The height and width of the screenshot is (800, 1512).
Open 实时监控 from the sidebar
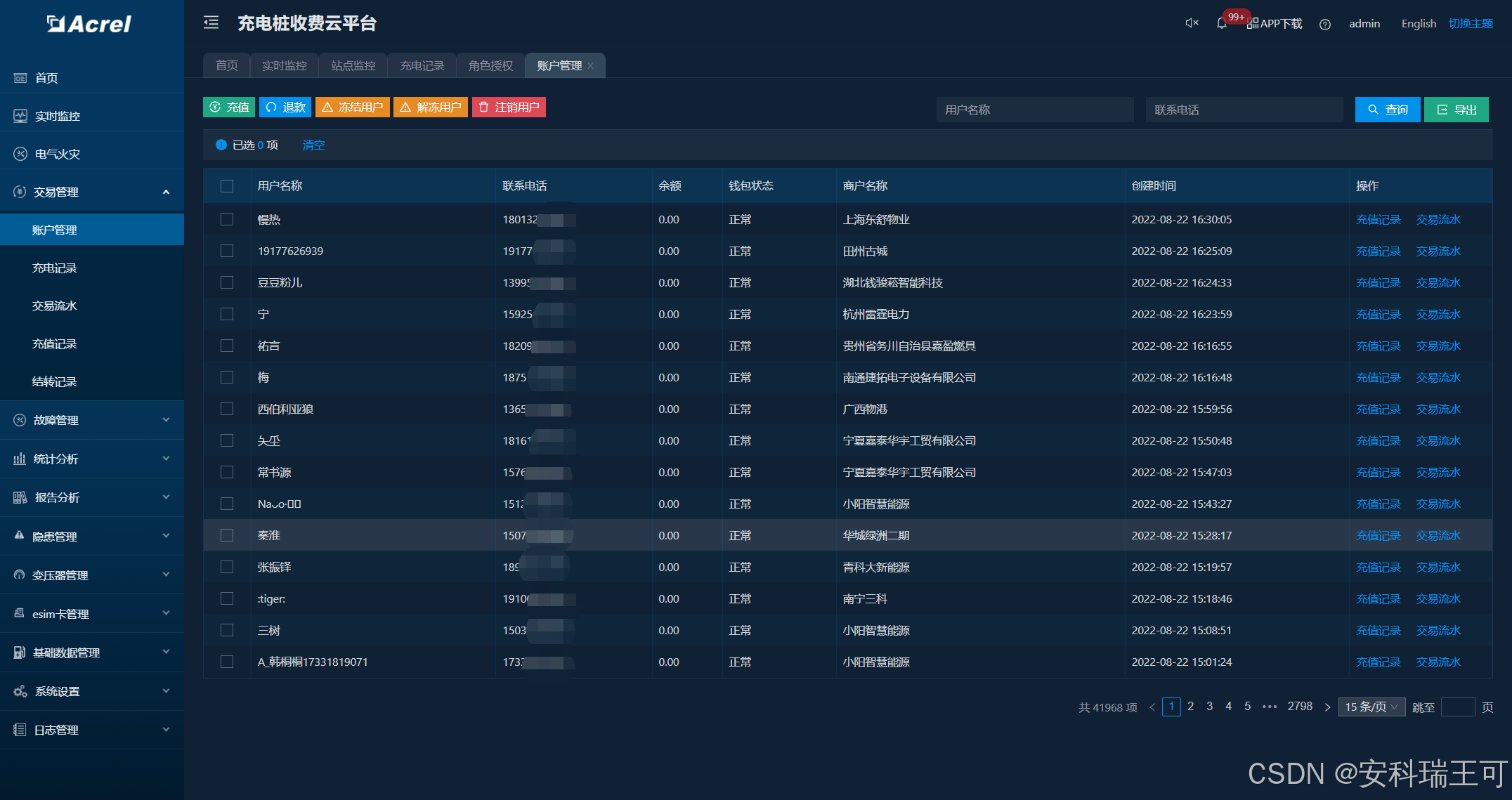coord(58,116)
